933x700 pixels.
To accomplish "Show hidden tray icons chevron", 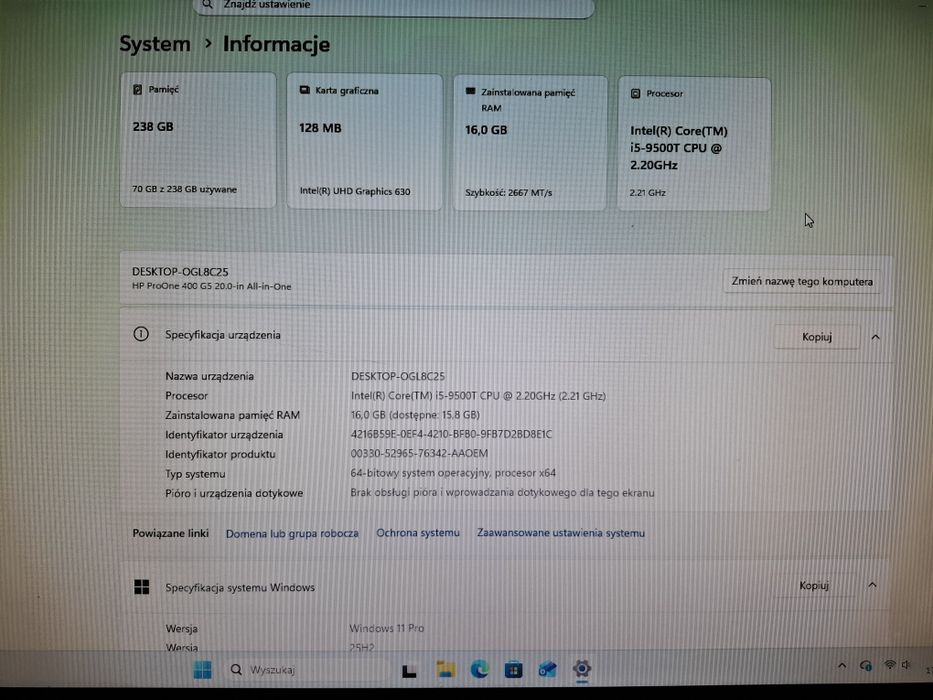I will (x=841, y=665).
